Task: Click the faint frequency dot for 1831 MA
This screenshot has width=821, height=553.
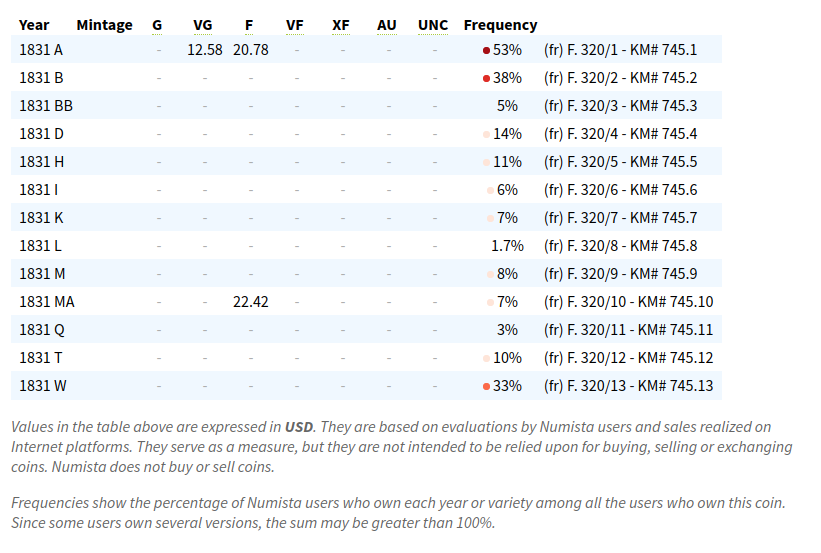Action: [490, 302]
